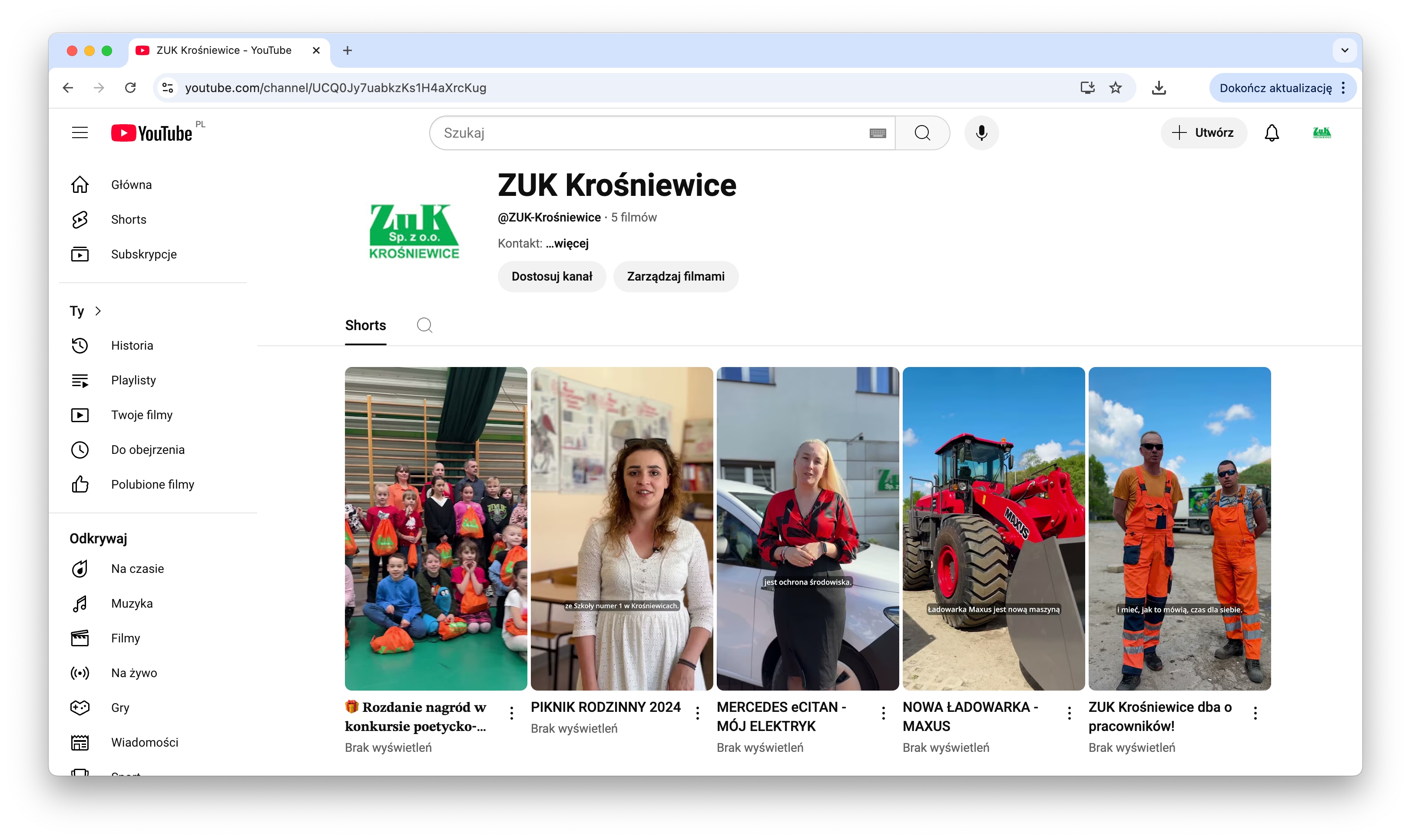Open the MERCEDES eCITAN - MÓJ ELEKTRYK title
Image resolution: width=1411 pixels, height=840 pixels.
click(781, 717)
